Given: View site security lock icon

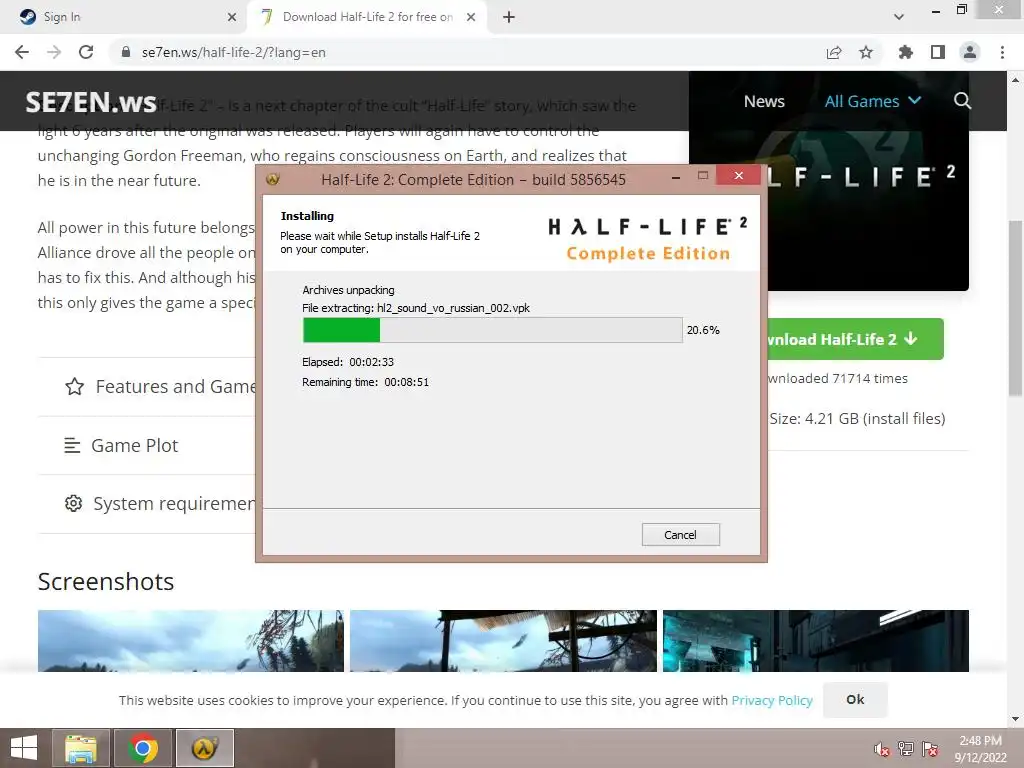Looking at the screenshot, I should 126,52.
